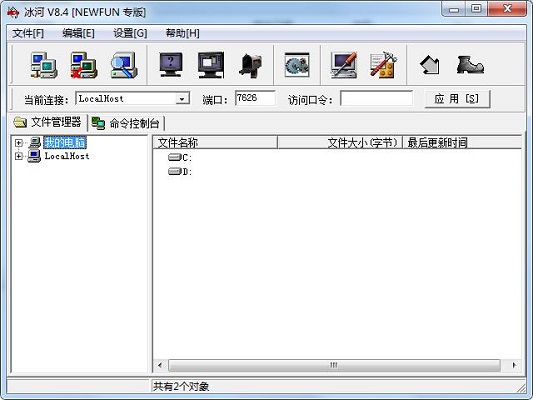
Task: Click the delete host icon with red X
Action: point(84,65)
